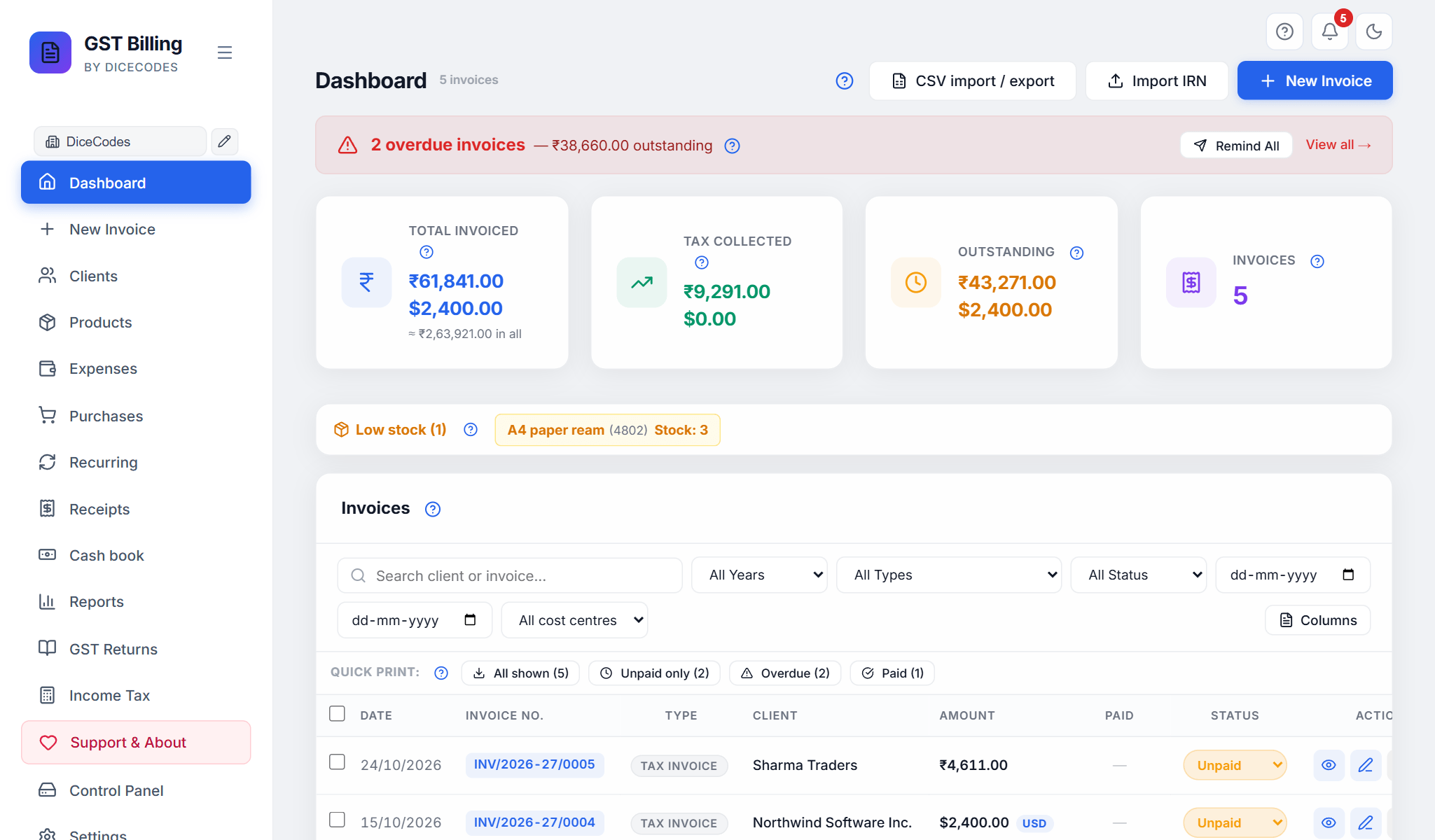Open Recurring in sidebar

coord(136,462)
